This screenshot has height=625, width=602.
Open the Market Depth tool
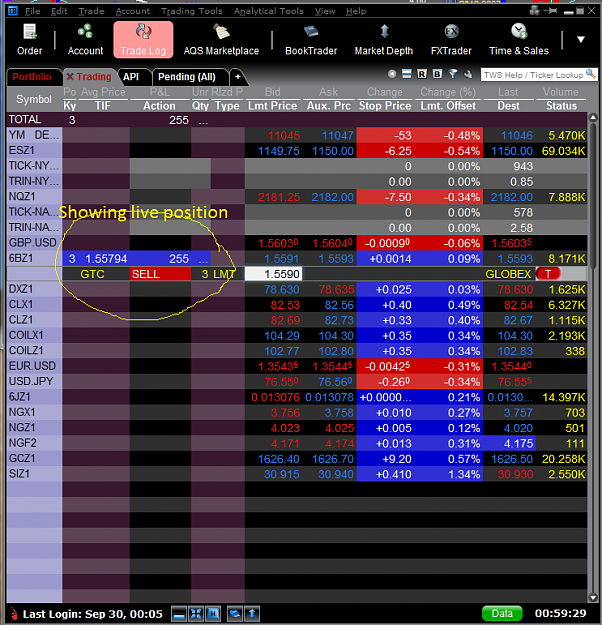tap(384, 39)
